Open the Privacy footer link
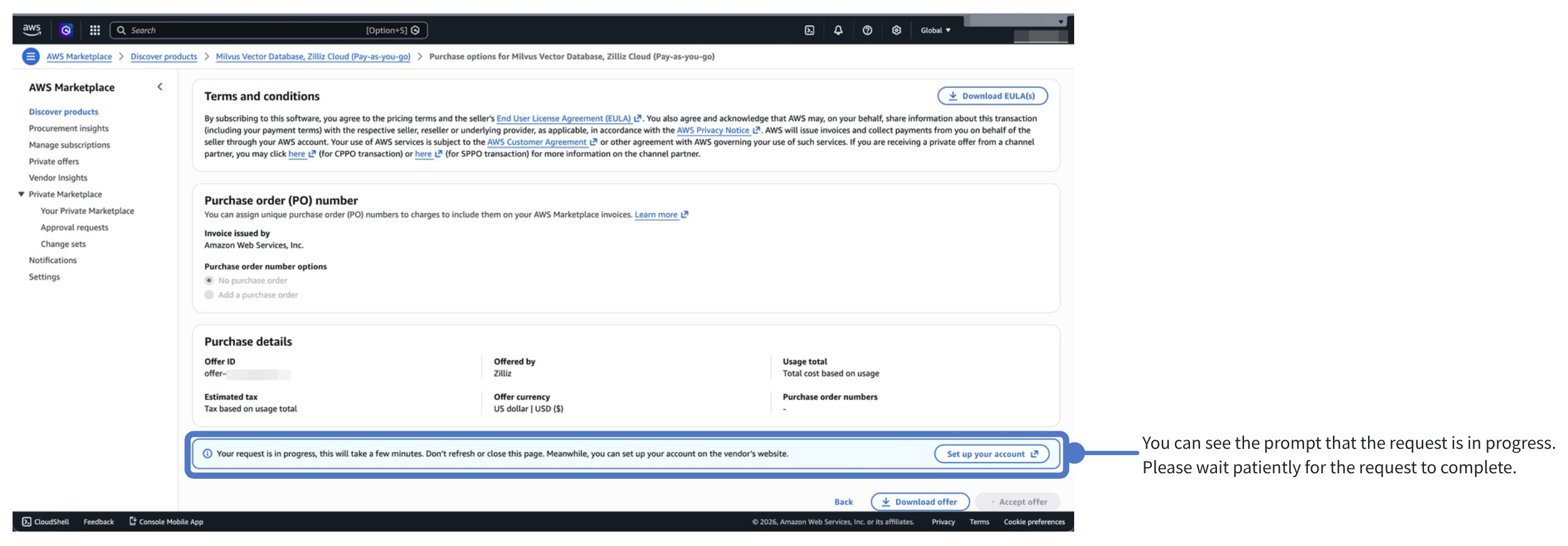Viewport: 1568px width, 546px height. (x=943, y=522)
